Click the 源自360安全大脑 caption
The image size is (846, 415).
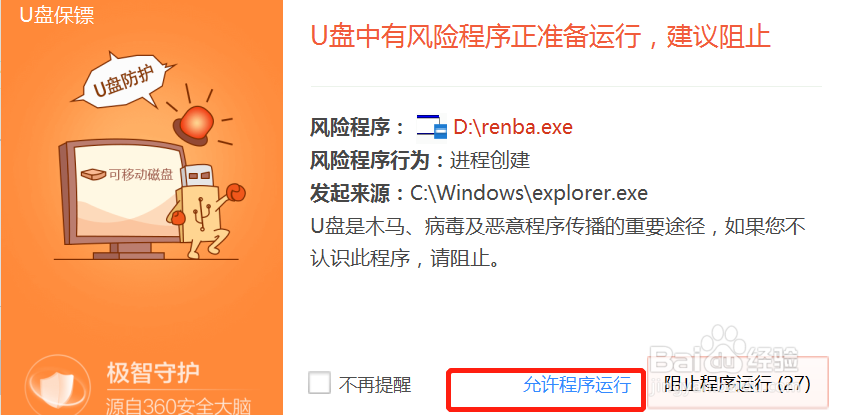click(x=178, y=406)
